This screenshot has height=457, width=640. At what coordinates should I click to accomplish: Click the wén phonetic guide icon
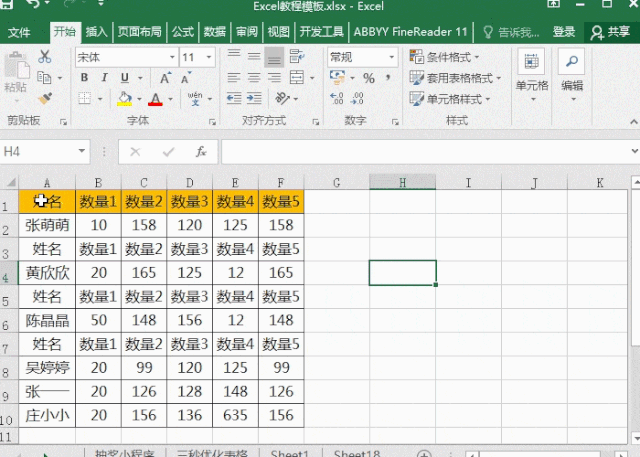tap(195, 98)
